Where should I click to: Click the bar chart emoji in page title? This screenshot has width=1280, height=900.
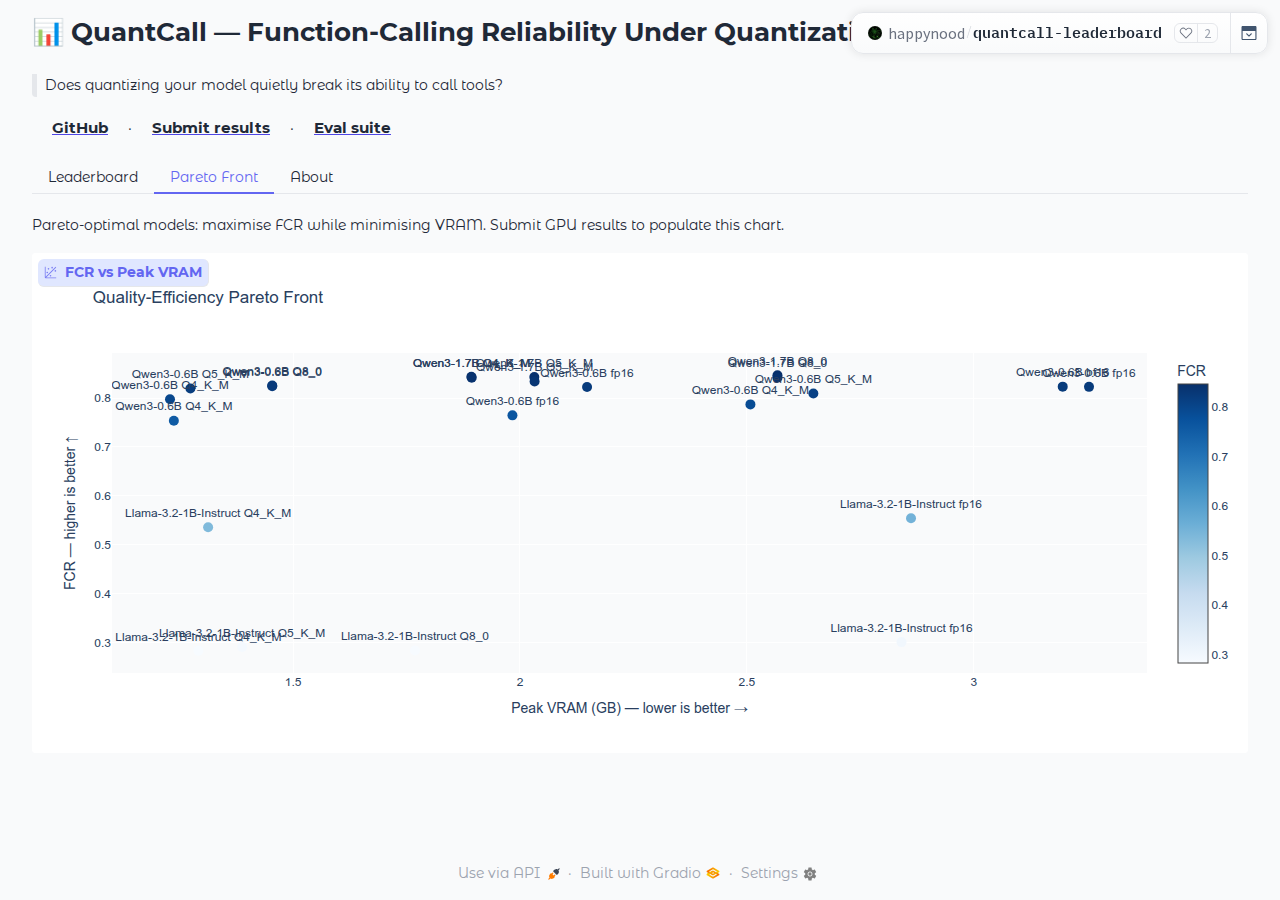tap(48, 32)
